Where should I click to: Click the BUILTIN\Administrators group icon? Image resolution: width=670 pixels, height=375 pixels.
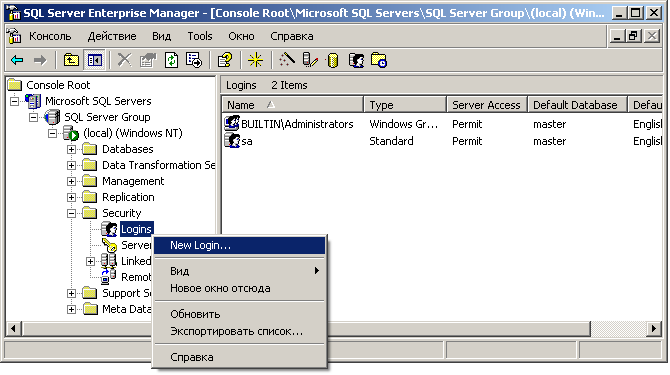coord(232,123)
